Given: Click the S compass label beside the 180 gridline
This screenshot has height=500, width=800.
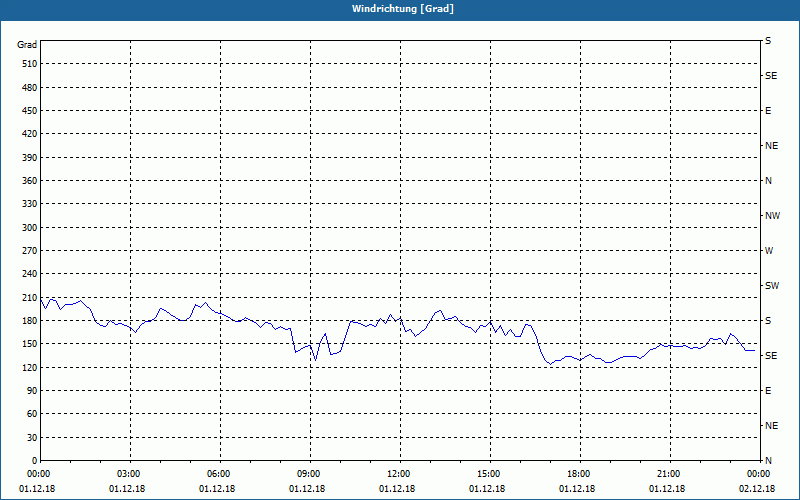Looking at the screenshot, I should coord(768,321).
